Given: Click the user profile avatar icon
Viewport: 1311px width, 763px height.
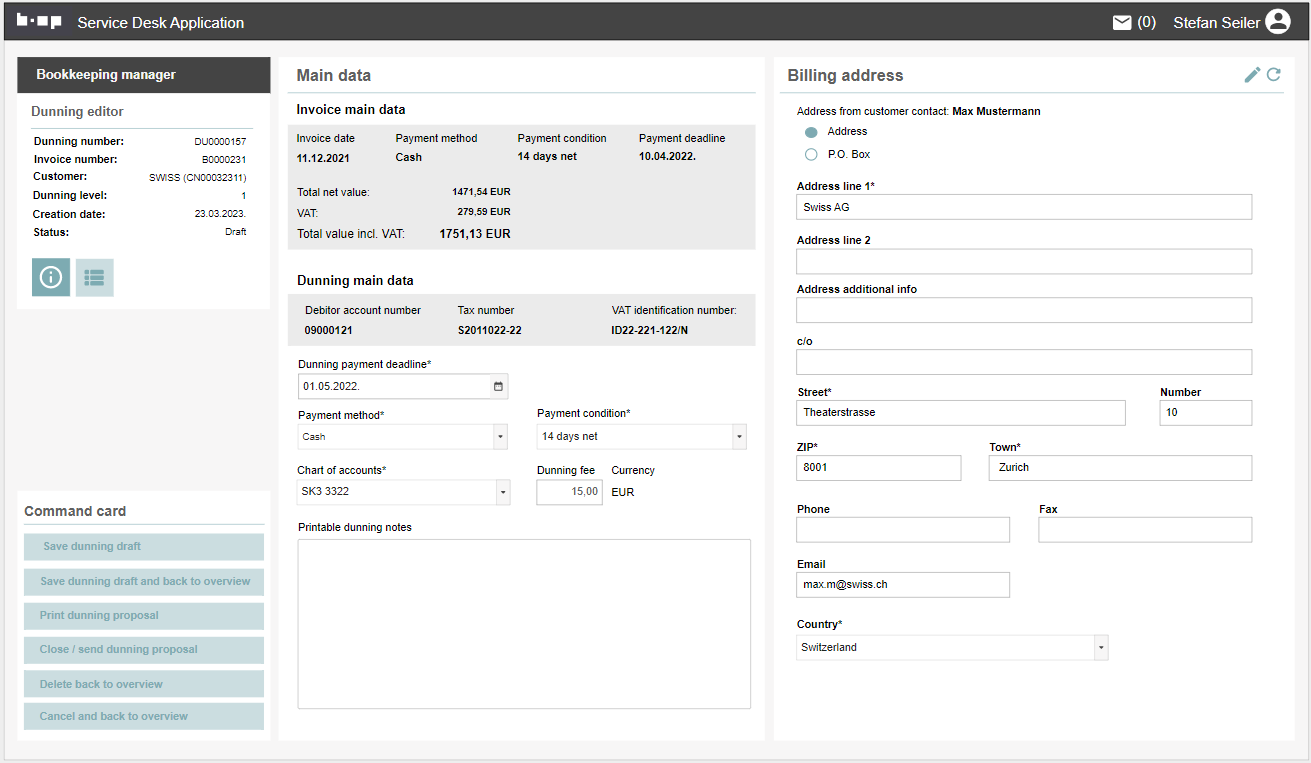Looking at the screenshot, I should (1278, 22).
